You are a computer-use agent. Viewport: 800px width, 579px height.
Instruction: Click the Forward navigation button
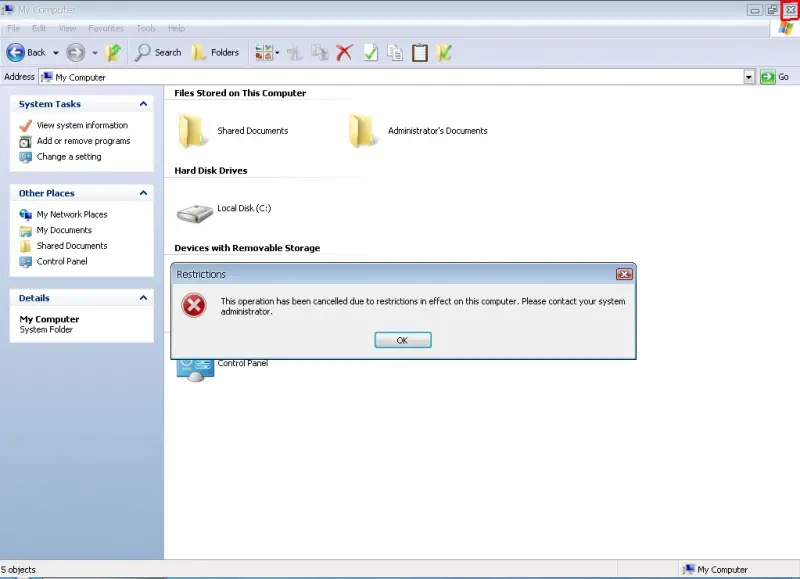pos(76,53)
